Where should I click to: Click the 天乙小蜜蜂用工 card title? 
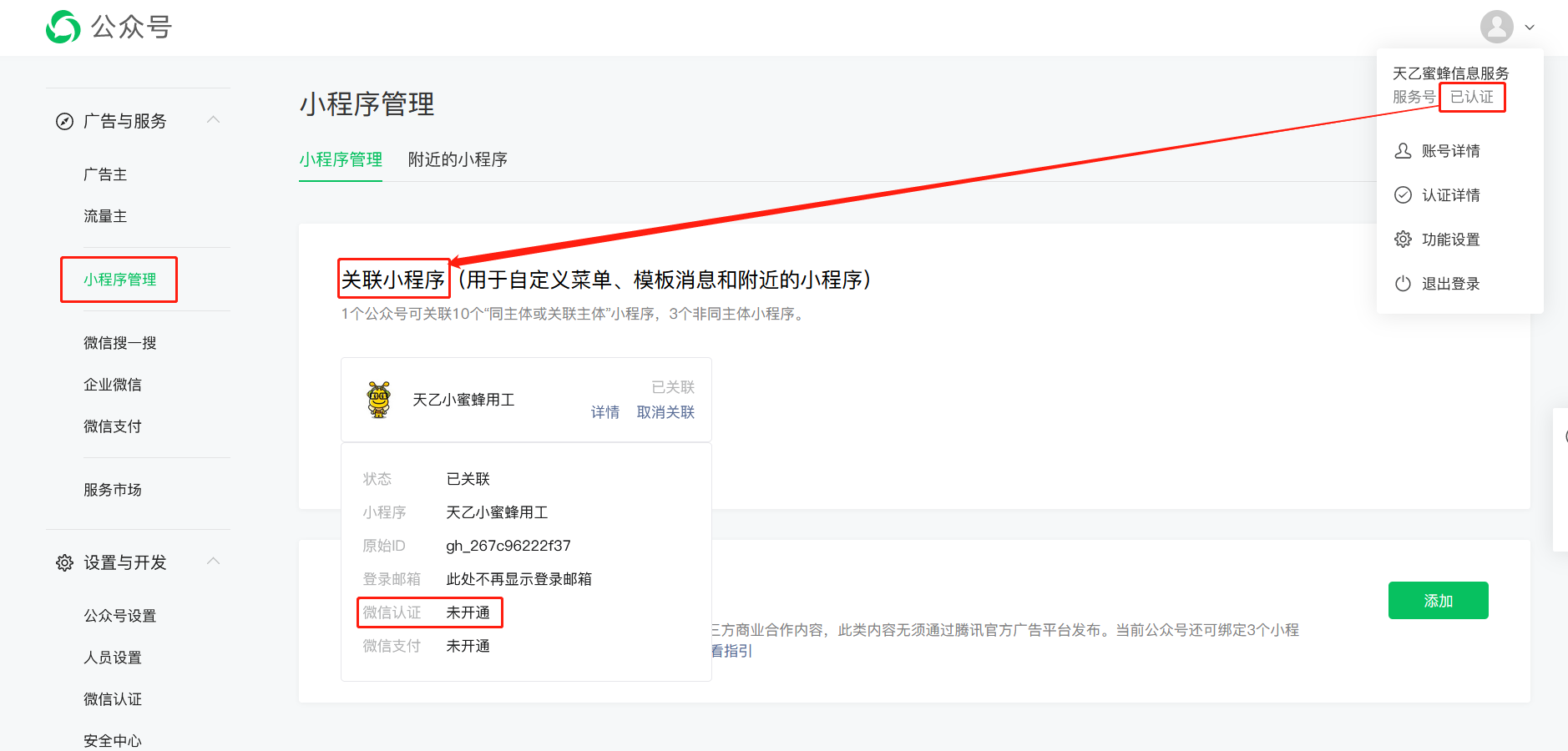(x=463, y=400)
